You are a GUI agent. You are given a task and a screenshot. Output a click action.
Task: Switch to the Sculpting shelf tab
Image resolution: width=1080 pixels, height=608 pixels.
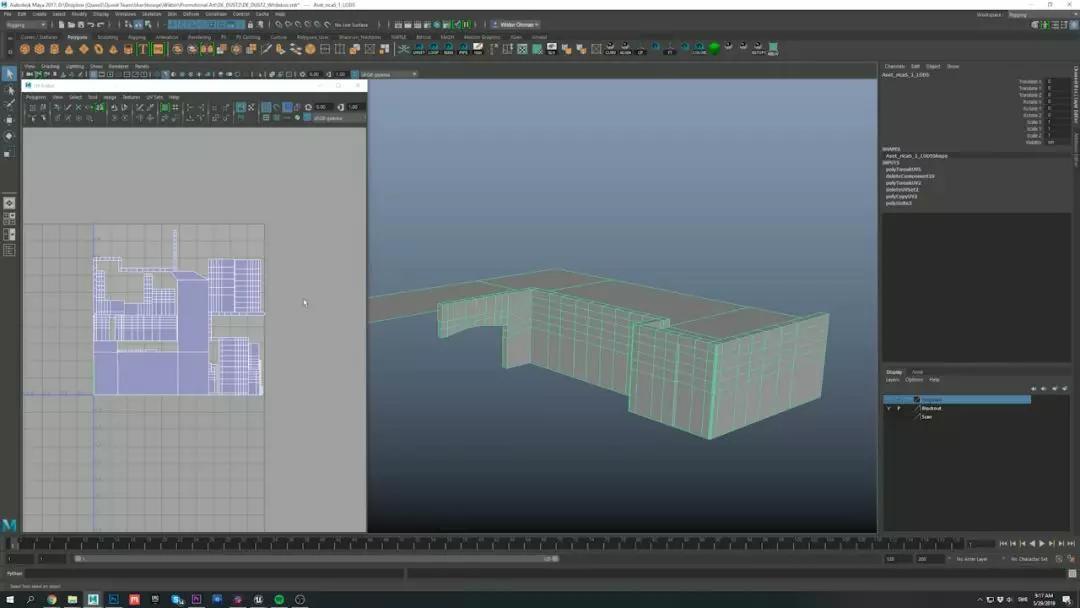click(x=107, y=37)
